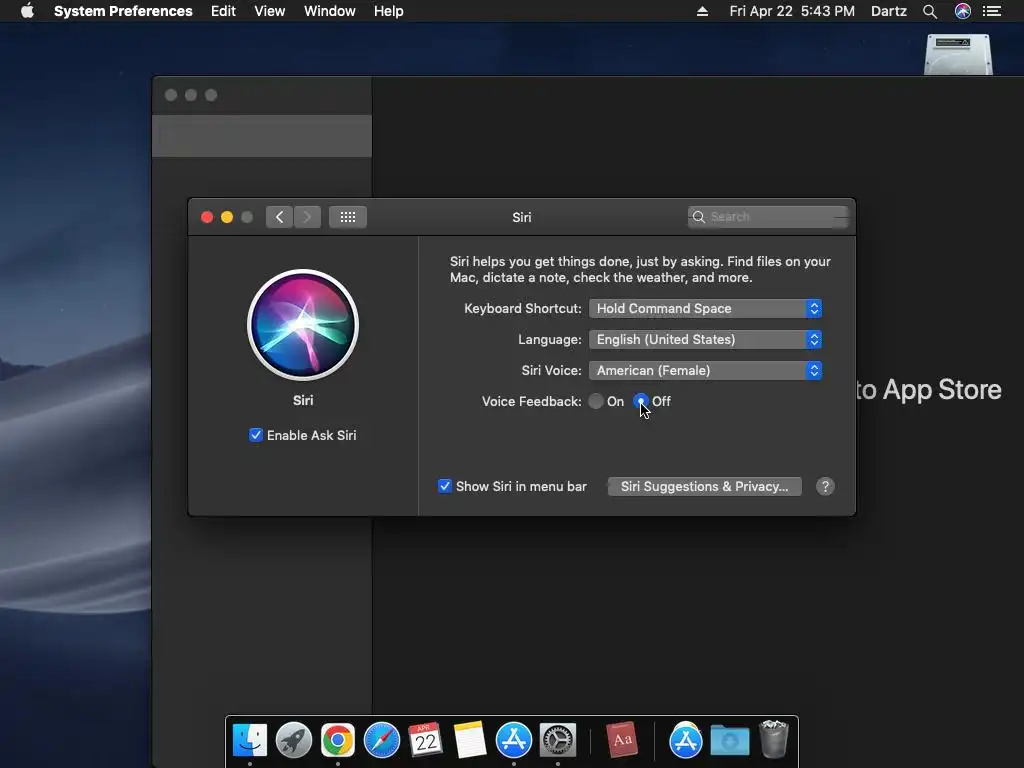Click the 'App Store' text in background window
This screenshot has width=1024, height=768.
tap(942, 390)
